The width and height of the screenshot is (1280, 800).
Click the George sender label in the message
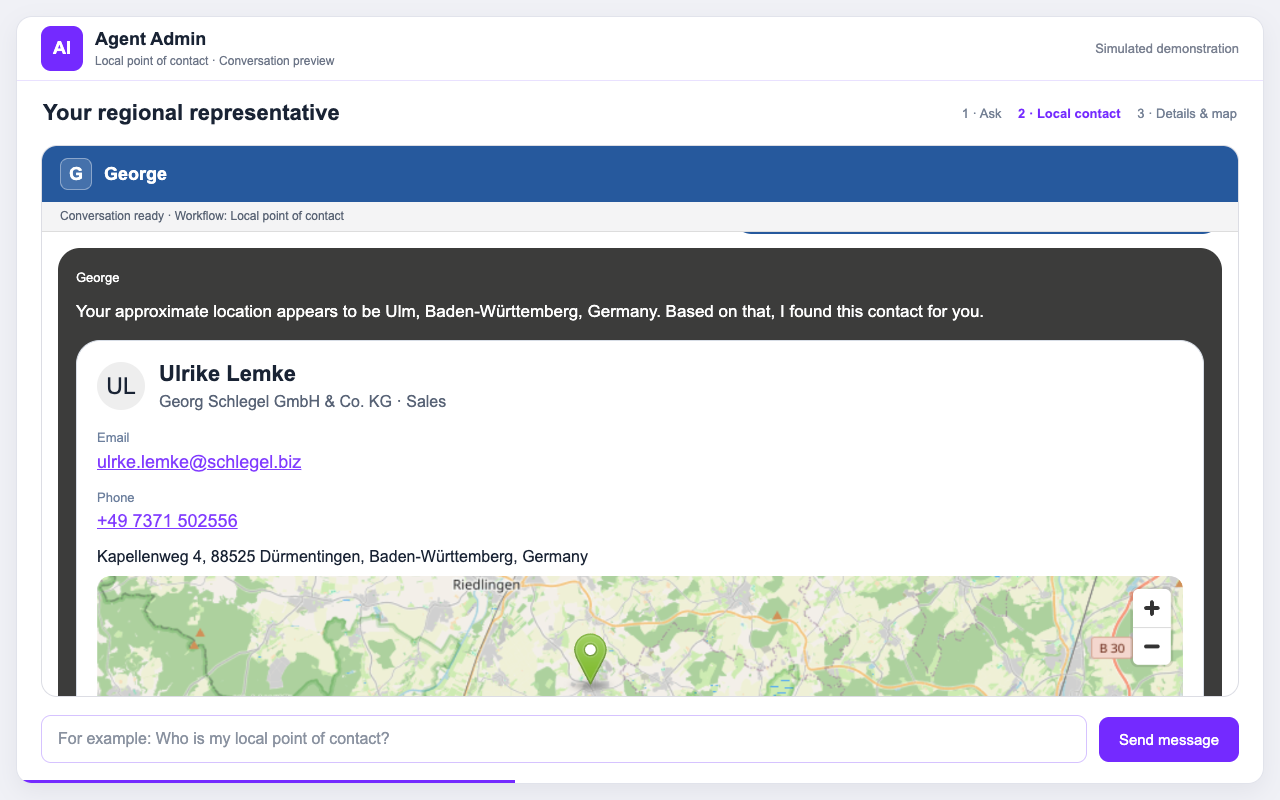[x=98, y=278]
